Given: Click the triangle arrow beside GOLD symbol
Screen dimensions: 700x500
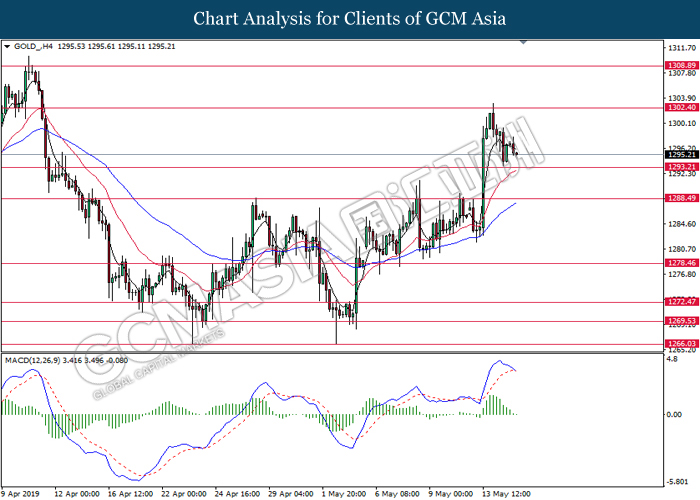Looking at the screenshot, I should [x=7, y=46].
